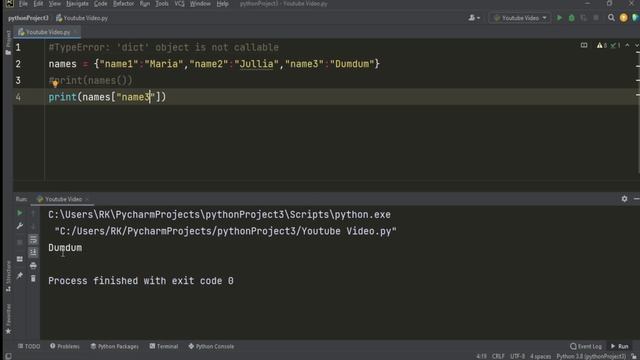Viewport: 640px width, 360px height.
Task: Select the Youtube Video tab in the Run panel
Action: coord(63,199)
